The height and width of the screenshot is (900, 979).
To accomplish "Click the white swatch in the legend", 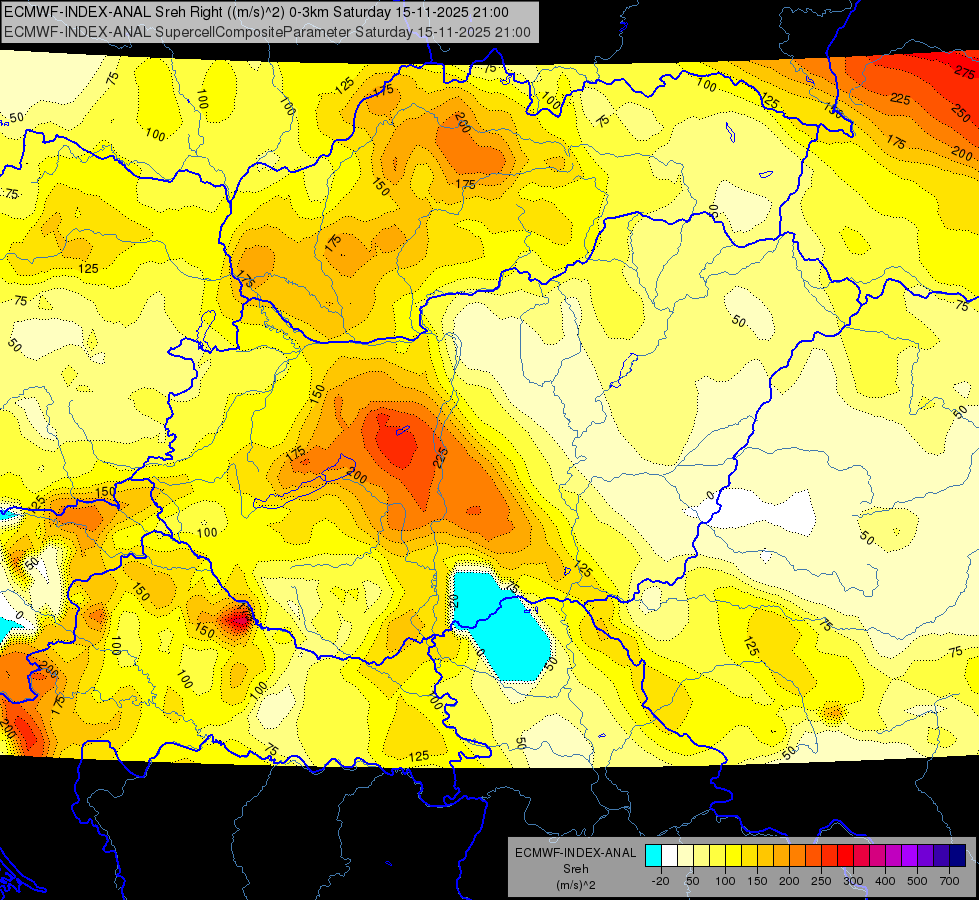I will pyautogui.click(x=669, y=856).
